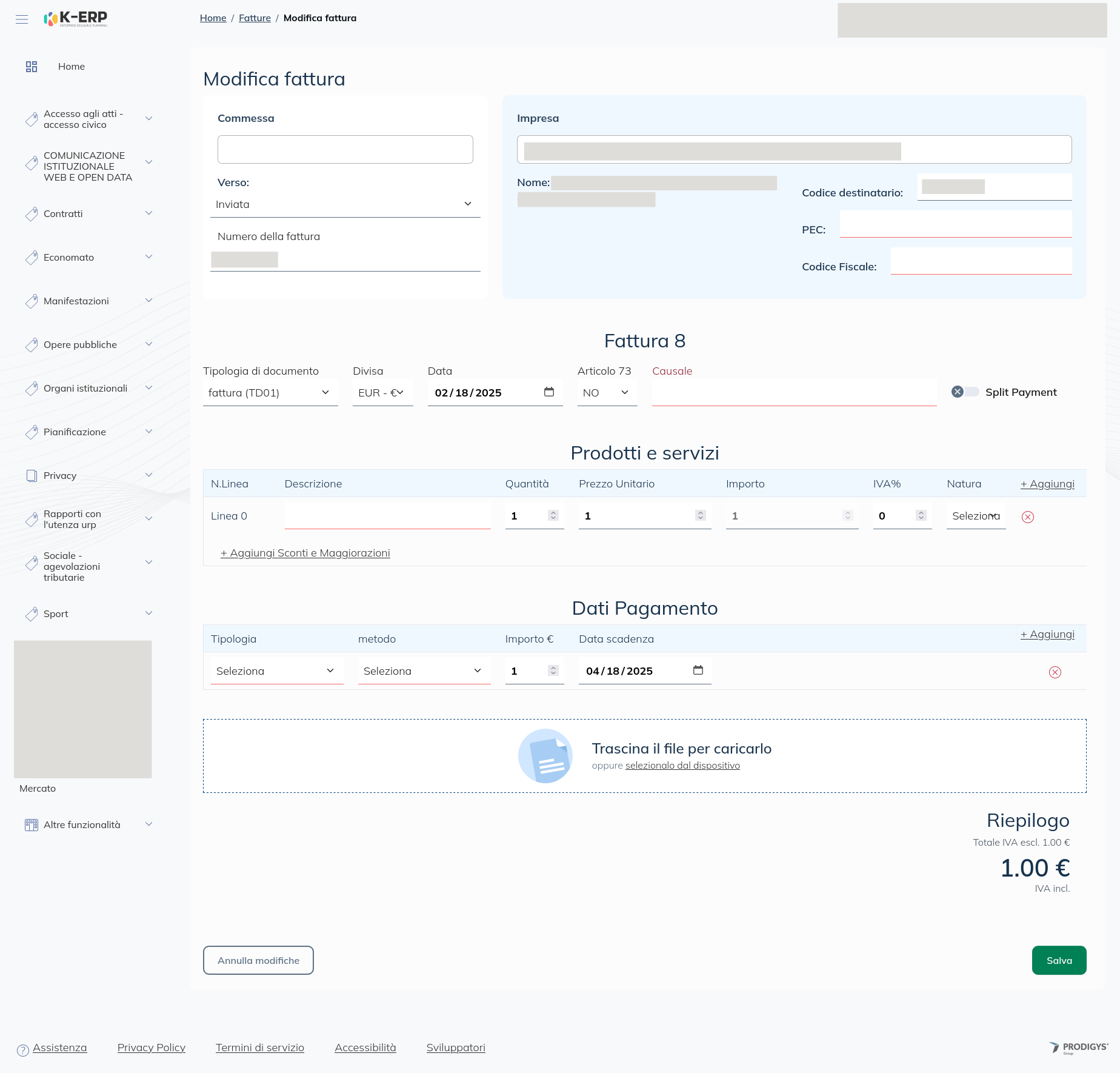Click the K-ERP logo
Image resolution: width=1120 pixels, height=1073 pixels.
click(x=76, y=19)
